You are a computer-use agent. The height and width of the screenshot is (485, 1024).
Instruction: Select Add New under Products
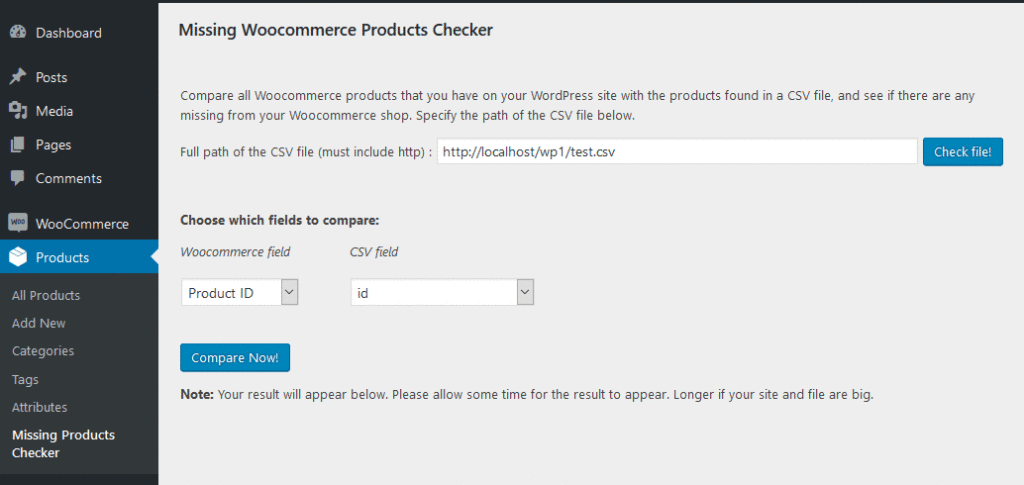39,323
